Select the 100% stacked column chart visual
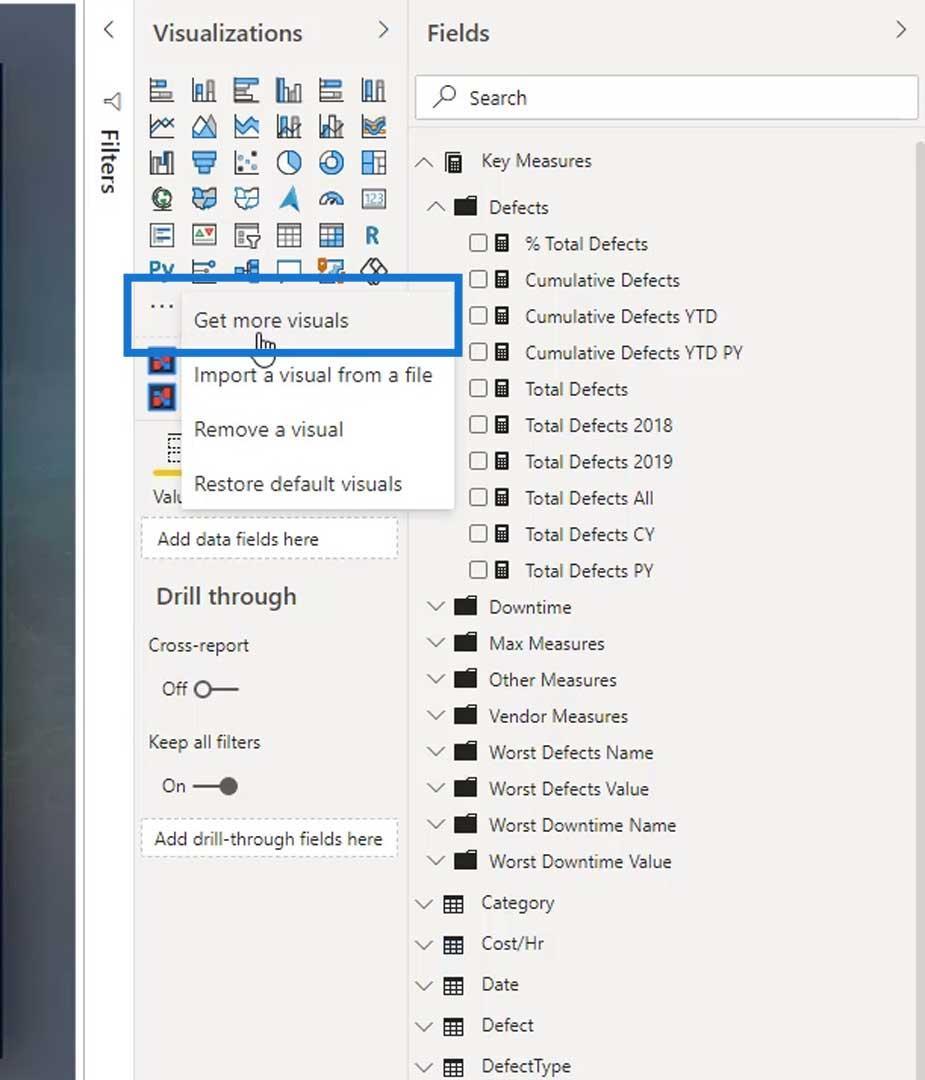 (x=373, y=90)
